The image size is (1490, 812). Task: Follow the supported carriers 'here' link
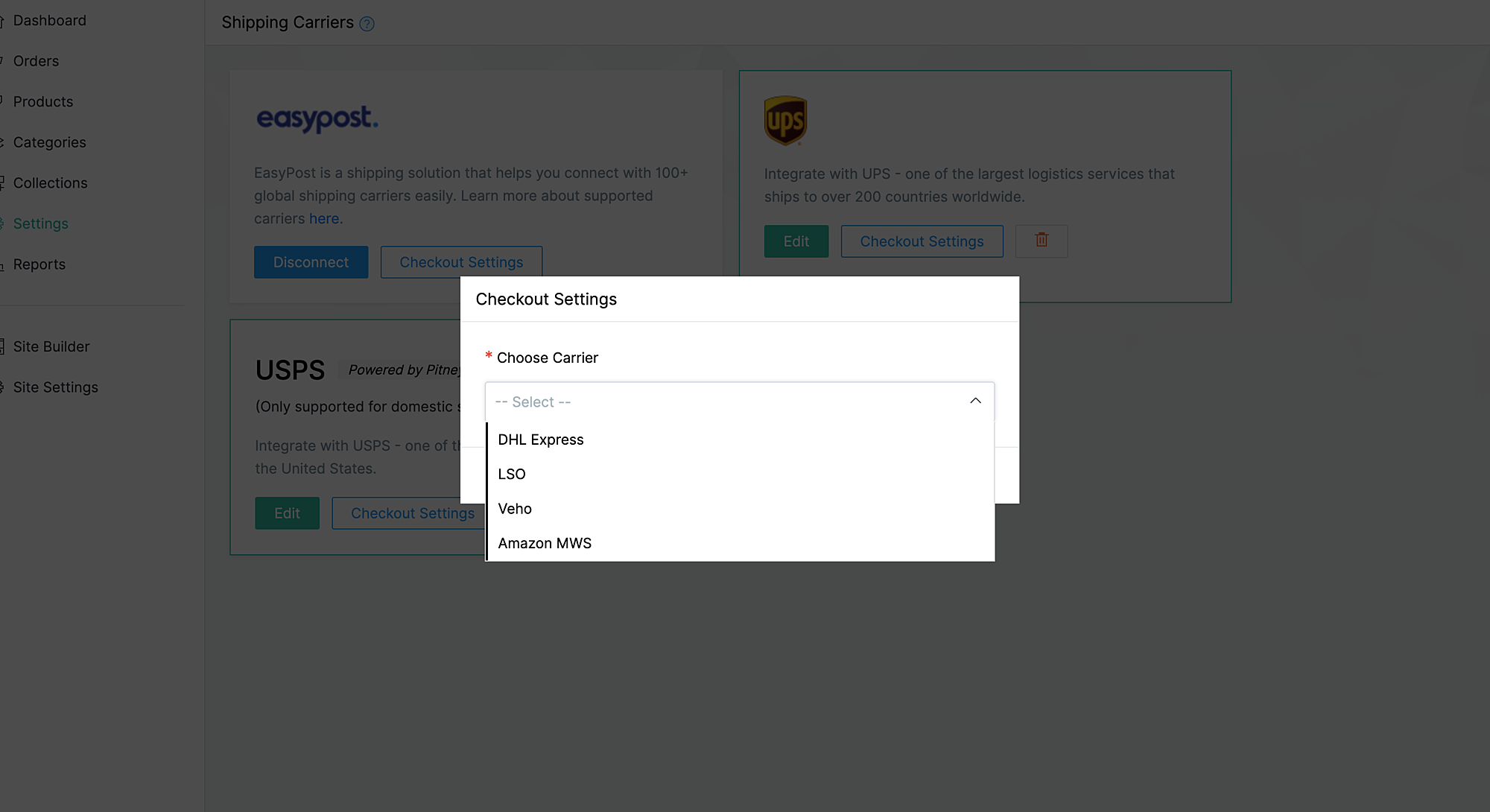[324, 218]
